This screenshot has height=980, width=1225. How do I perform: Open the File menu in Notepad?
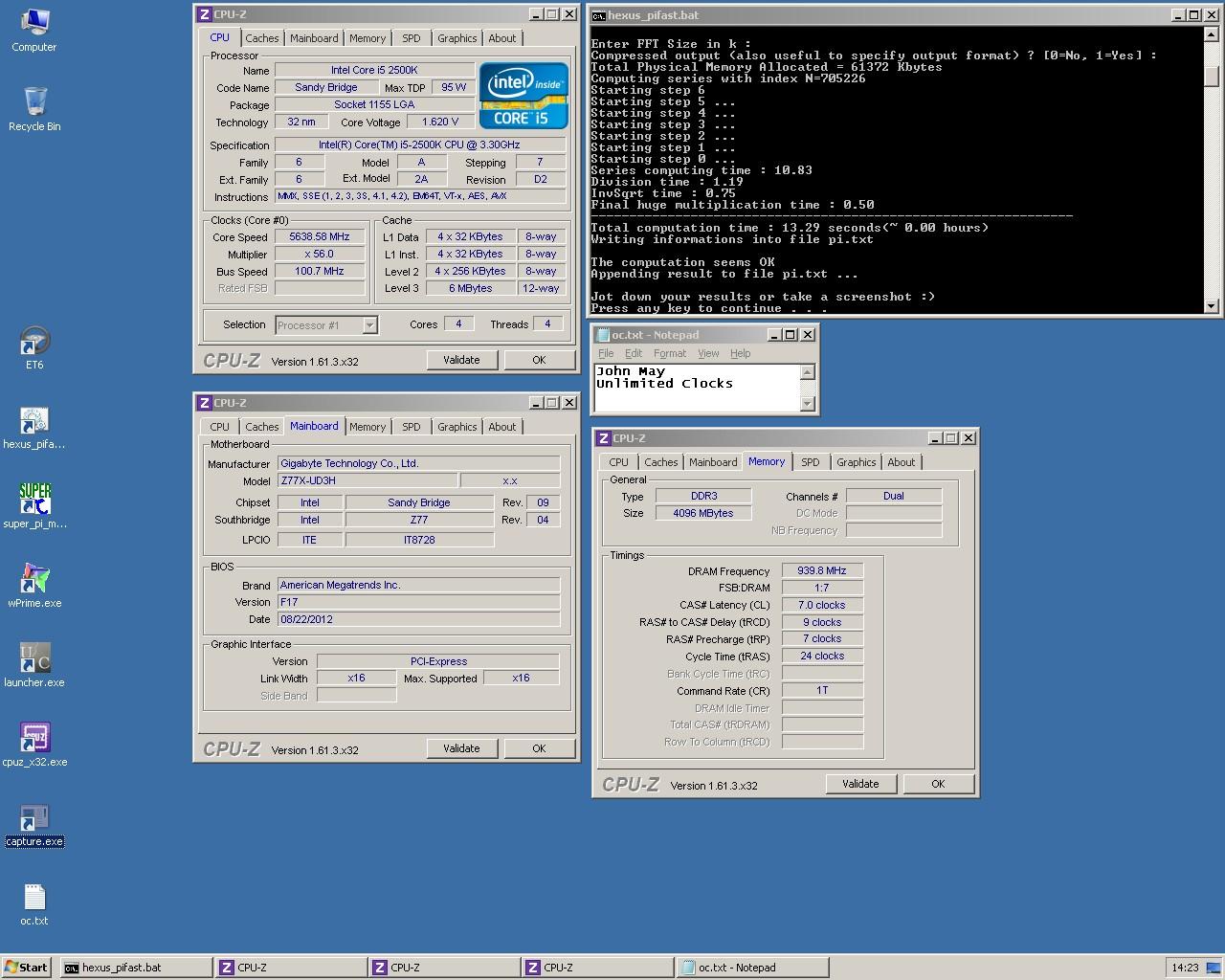[x=606, y=353]
